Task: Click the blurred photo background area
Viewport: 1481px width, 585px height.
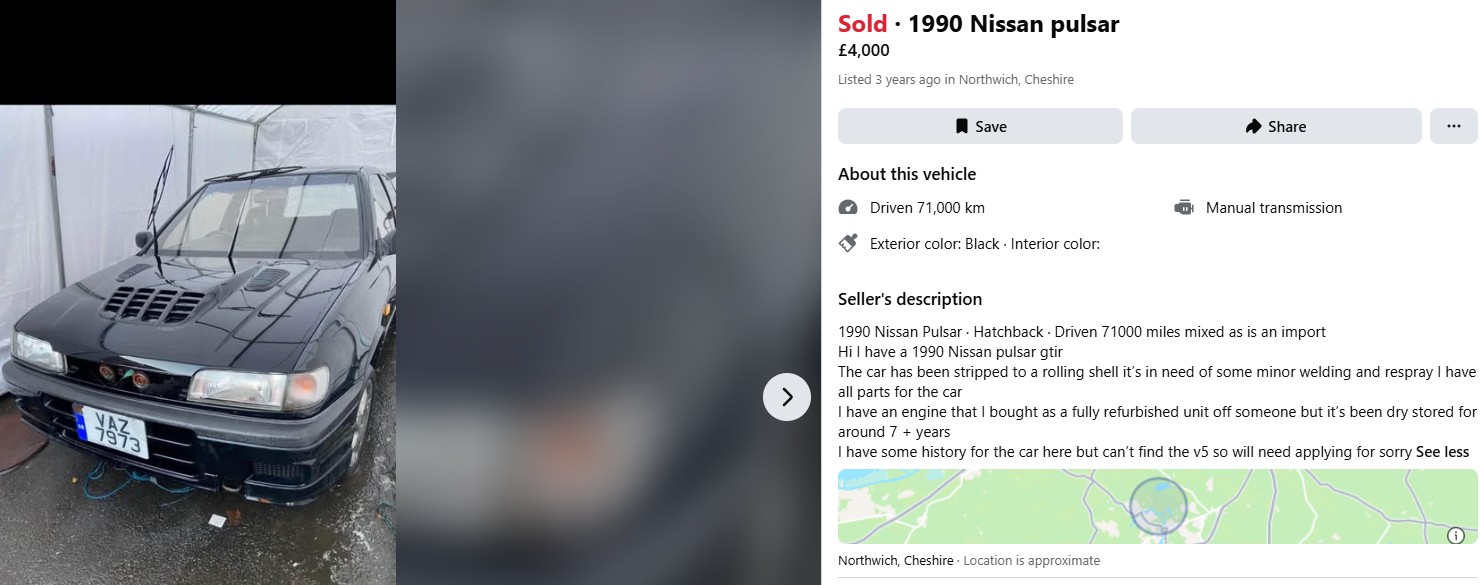Action: 608,292
